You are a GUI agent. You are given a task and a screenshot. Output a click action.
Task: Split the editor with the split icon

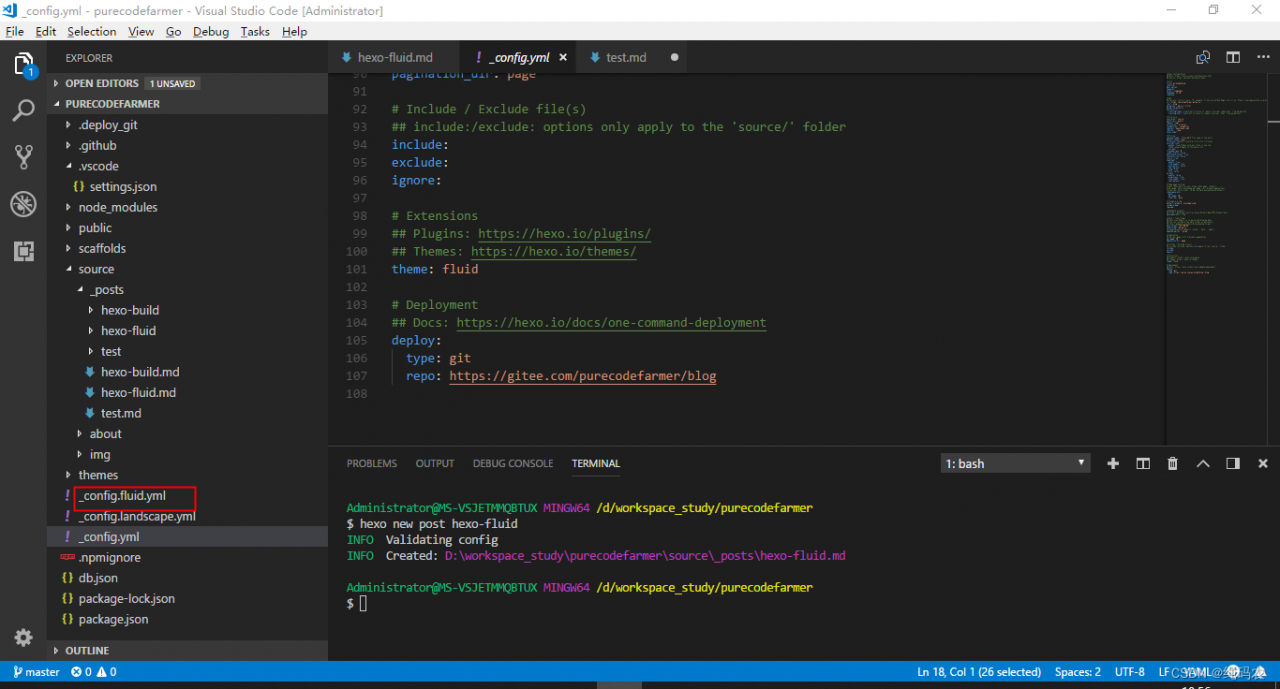click(1233, 57)
